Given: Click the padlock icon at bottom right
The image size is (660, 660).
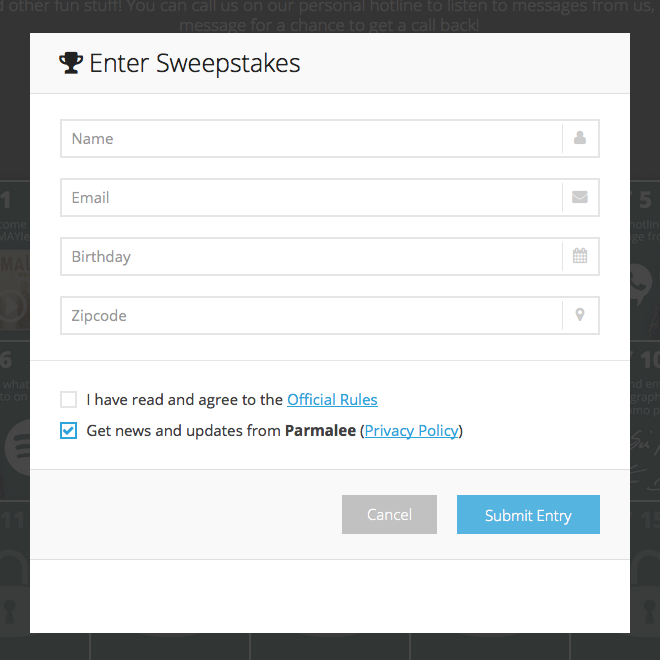Looking at the screenshot, I should click(645, 596).
